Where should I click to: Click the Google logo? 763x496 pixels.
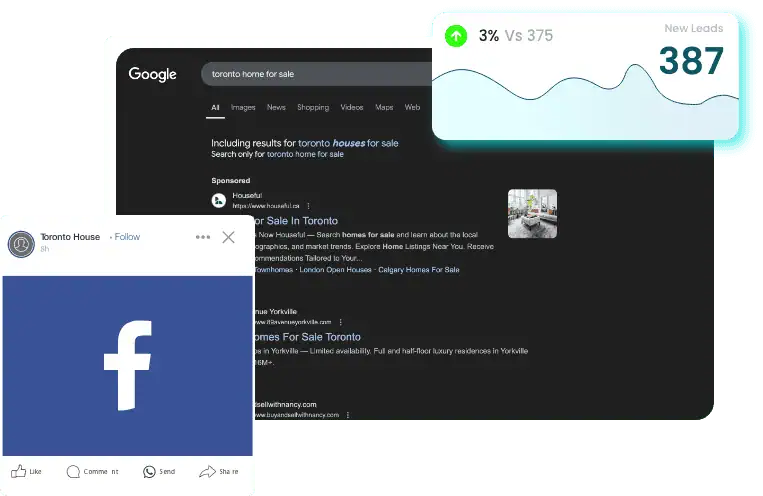152,74
